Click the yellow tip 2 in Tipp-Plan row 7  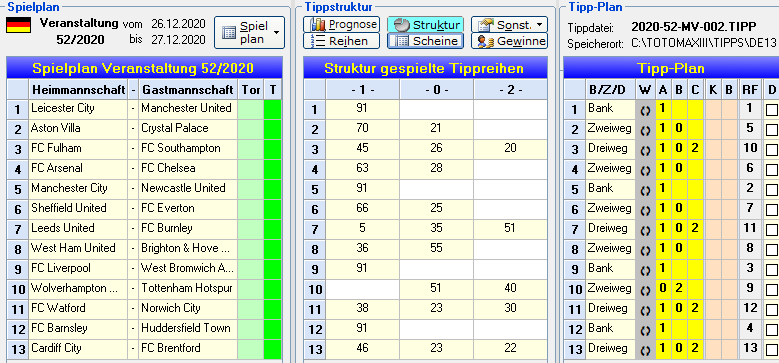tap(695, 229)
